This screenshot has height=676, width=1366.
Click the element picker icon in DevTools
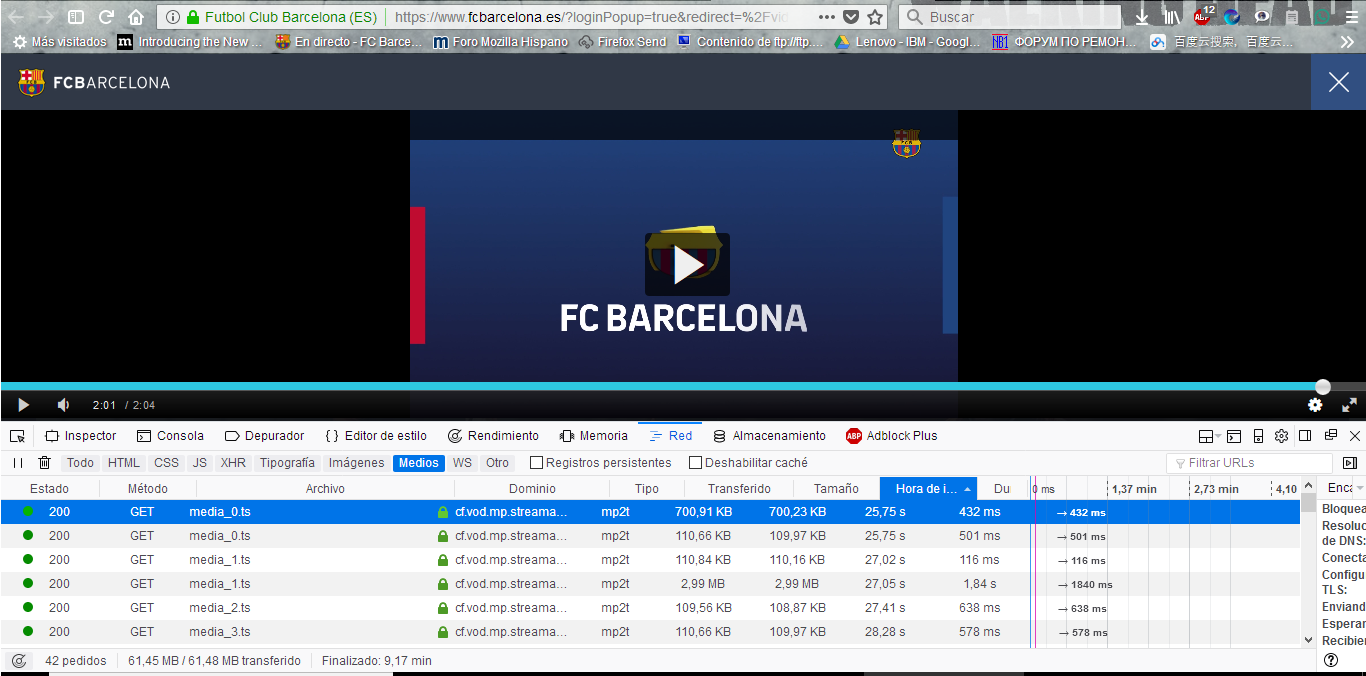(x=17, y=436)
